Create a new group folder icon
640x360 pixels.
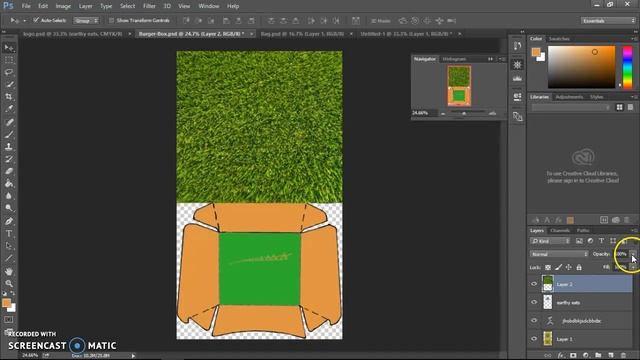(598, 356)
